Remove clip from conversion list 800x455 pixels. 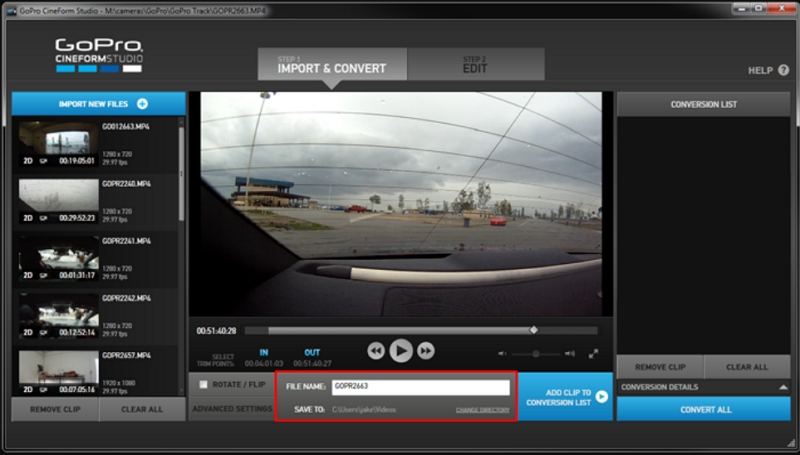point(660,367)
